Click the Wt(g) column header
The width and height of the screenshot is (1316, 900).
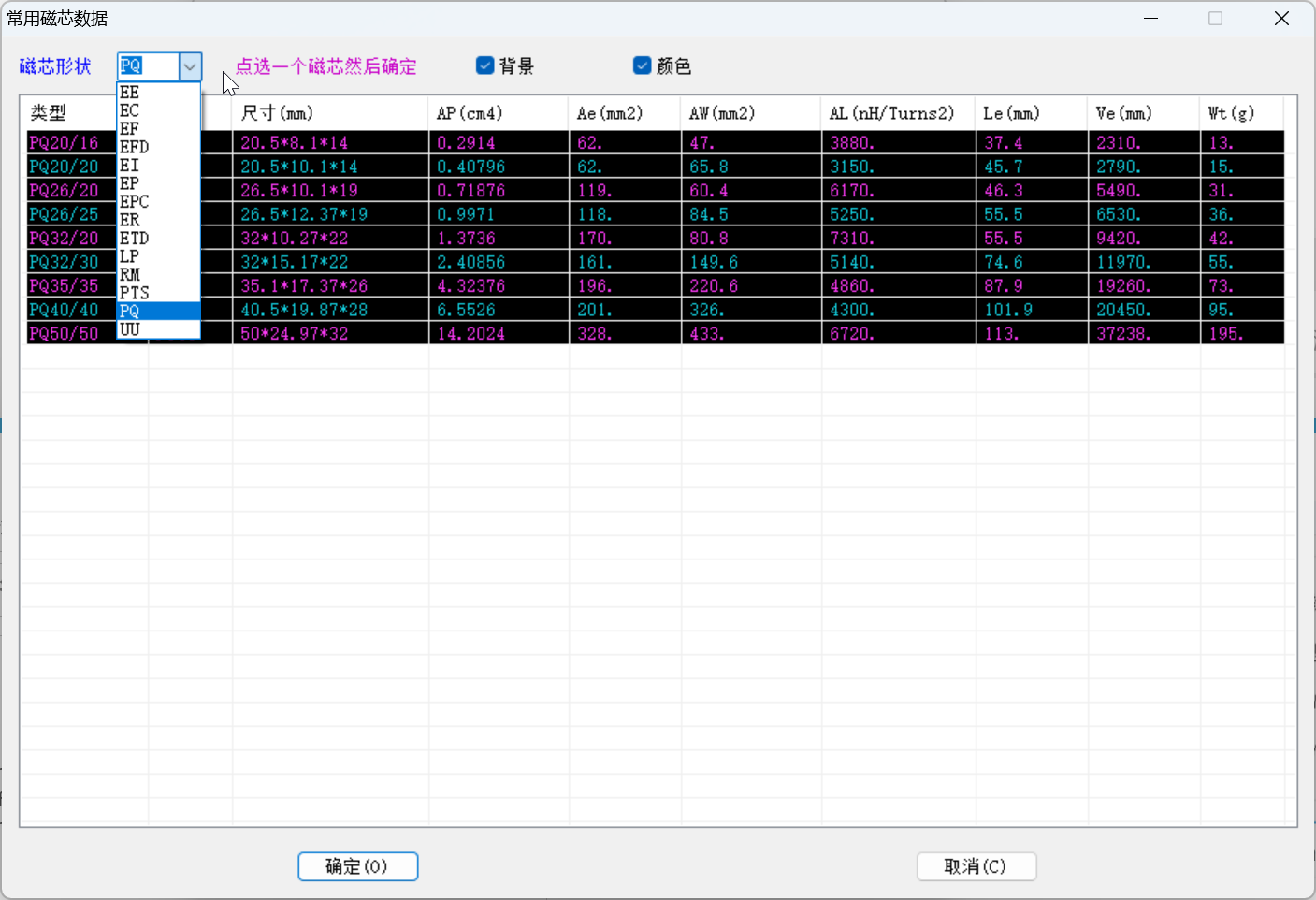pyautogui.click(x=1231, y=113)
